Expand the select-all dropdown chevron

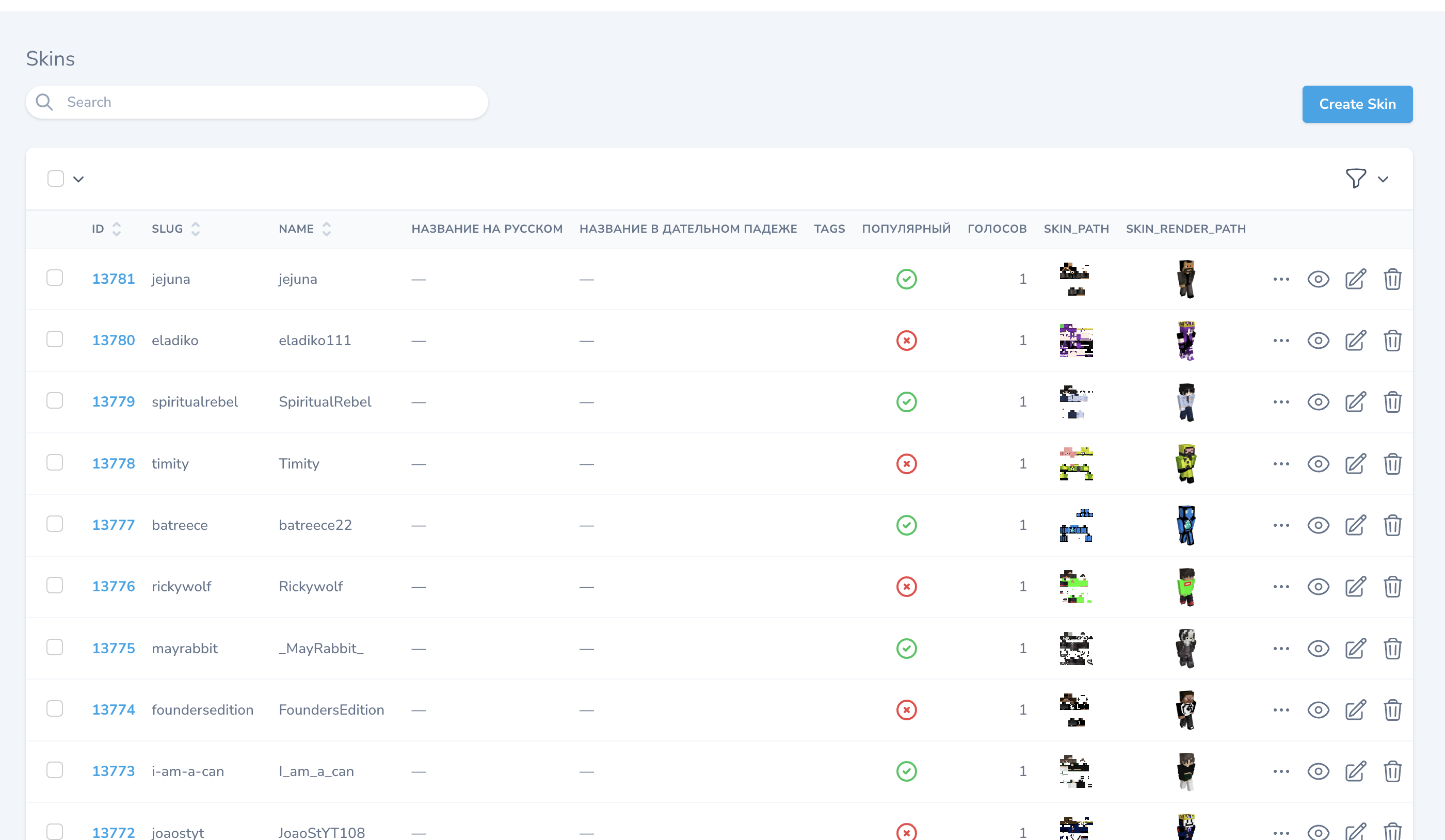click(x=78, y=179)
